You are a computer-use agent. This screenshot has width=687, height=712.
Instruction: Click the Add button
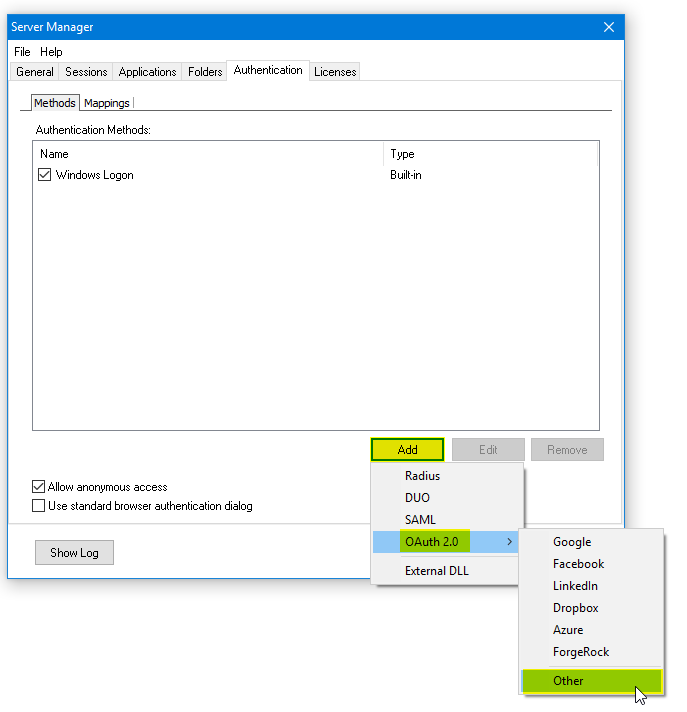407,450
